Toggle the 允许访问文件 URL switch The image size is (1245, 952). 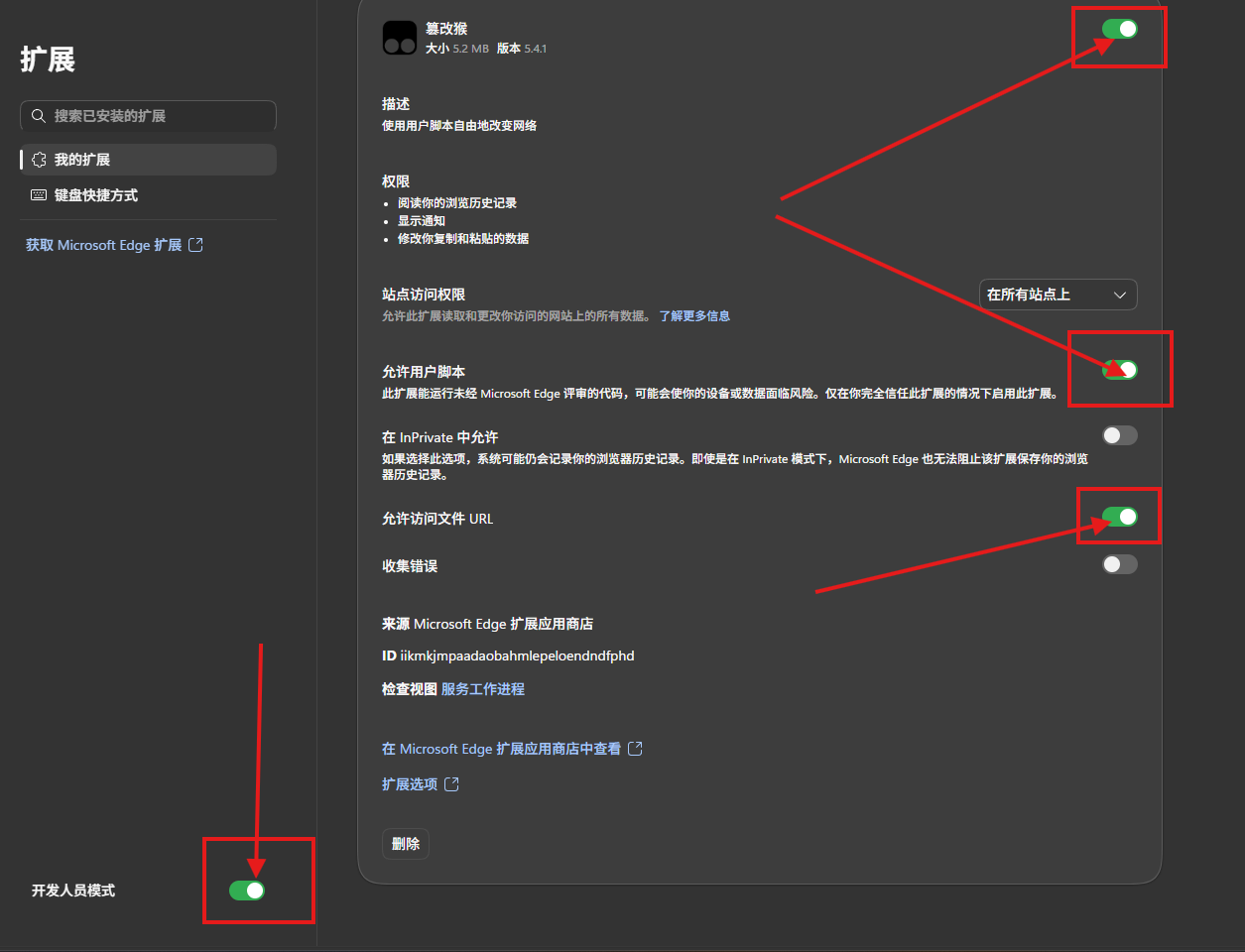(1120, 517)
